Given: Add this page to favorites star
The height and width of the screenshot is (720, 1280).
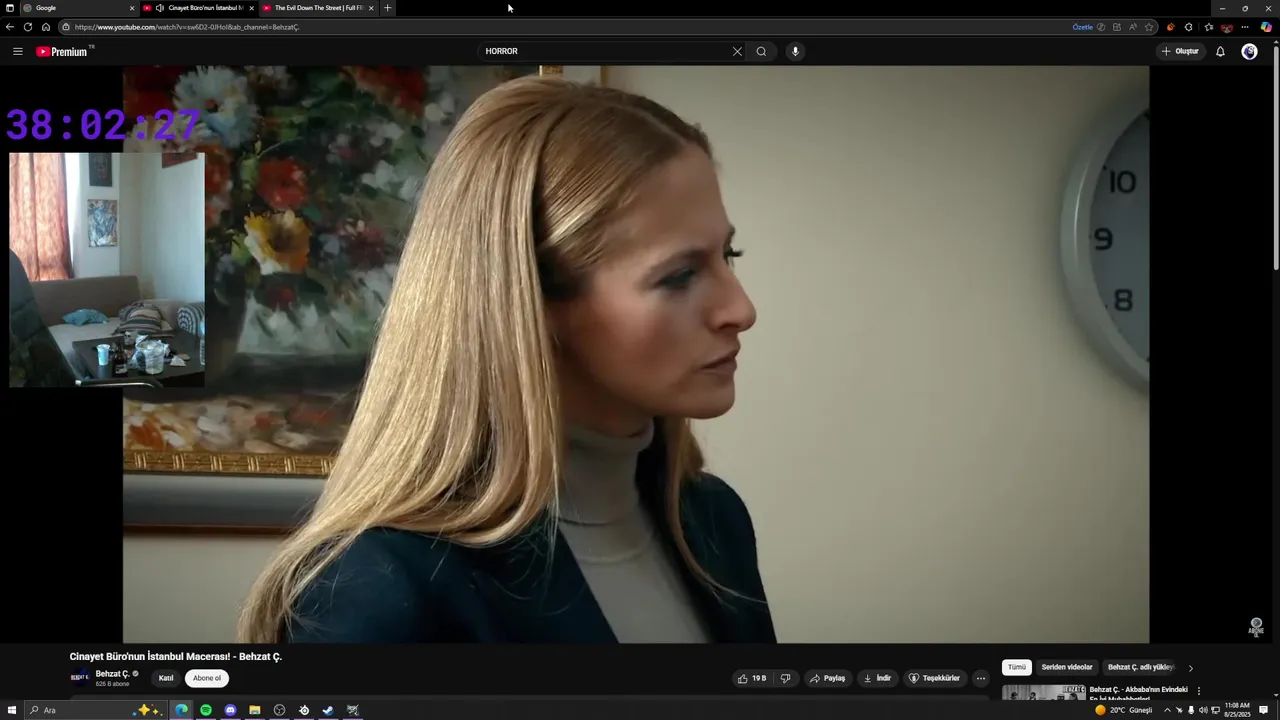Looking at the screenshot, I should click(x=1149, y=27).
